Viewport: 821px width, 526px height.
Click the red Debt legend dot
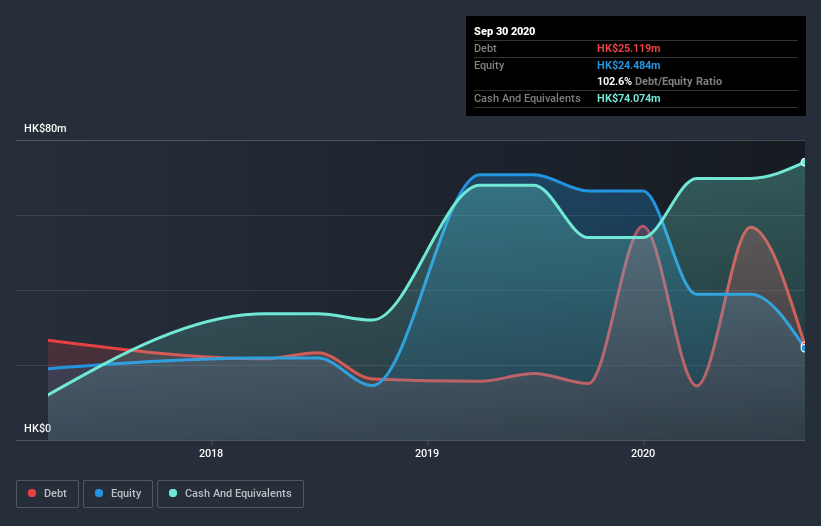tap(32, 493)
